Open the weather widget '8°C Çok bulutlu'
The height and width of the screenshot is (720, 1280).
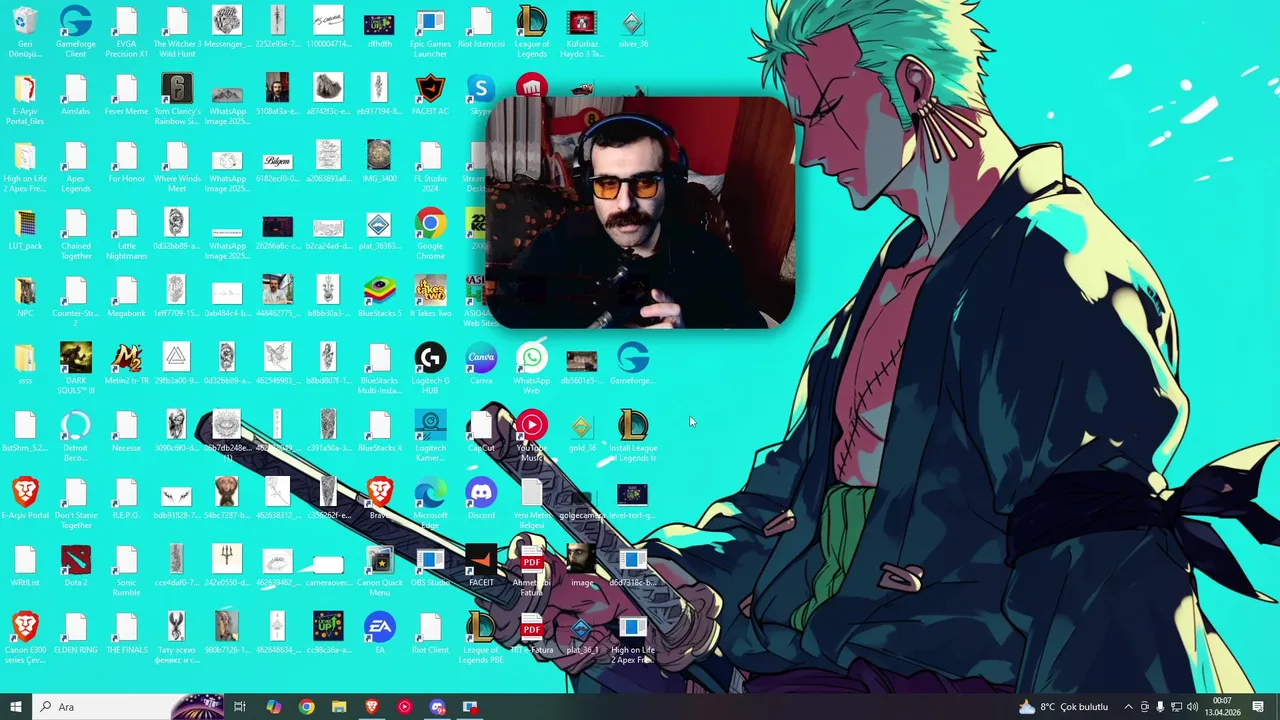[x=1063, y=707]
